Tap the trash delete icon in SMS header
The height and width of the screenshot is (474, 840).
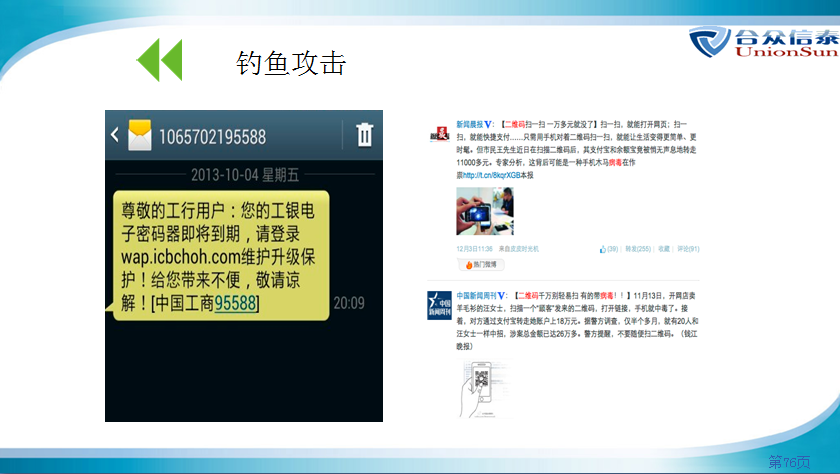click(x=364, y=134)
